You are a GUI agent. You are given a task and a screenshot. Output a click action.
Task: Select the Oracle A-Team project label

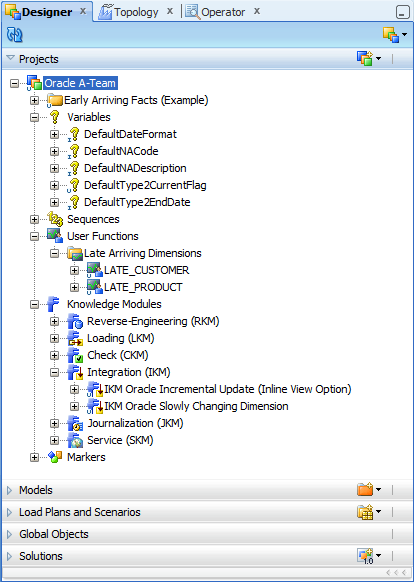point(80,83)
